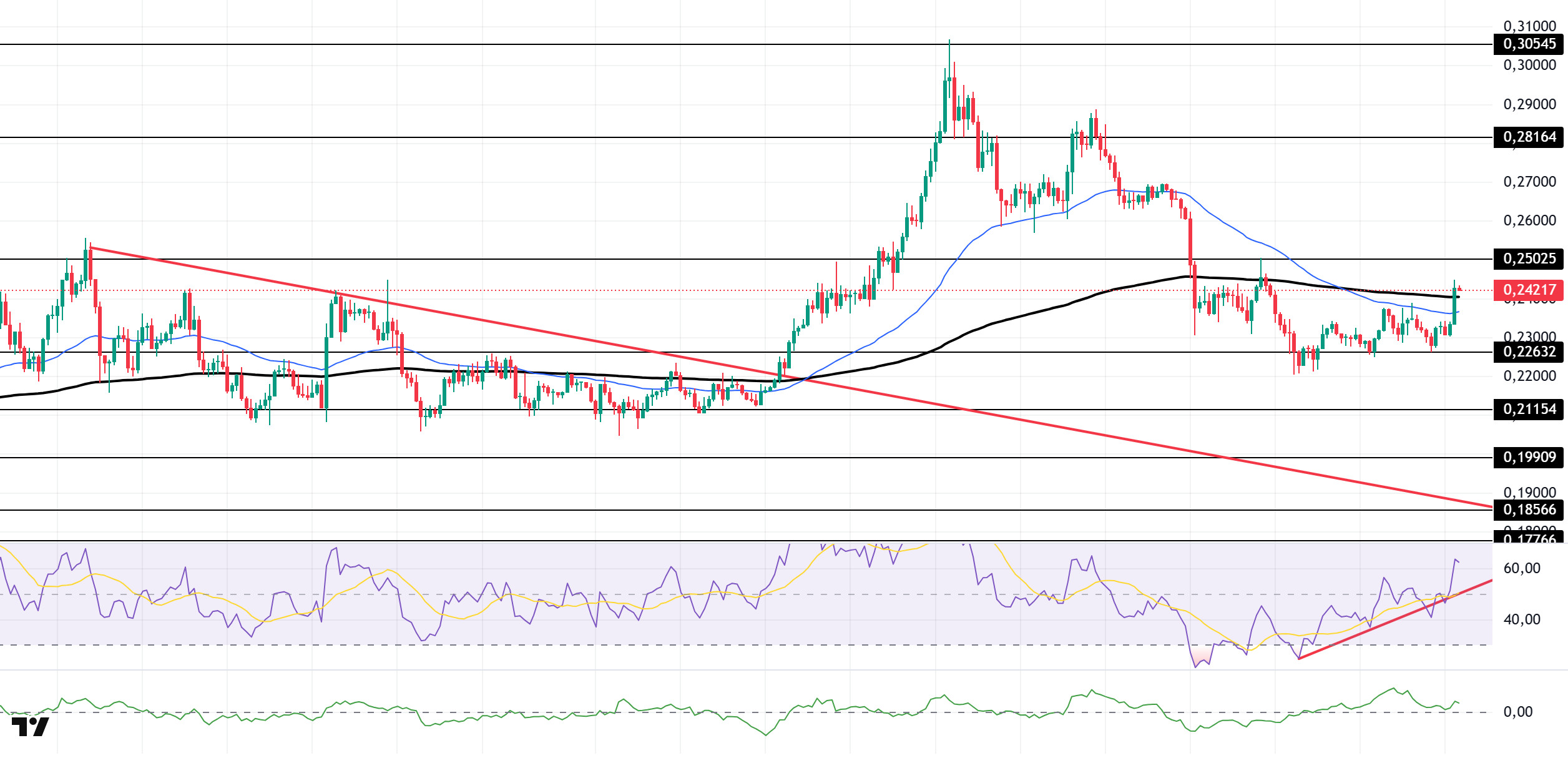This screenshot has height=763, width=1568.
Task: Click the 0,19909 price level label
Action: click(1529, 457)
